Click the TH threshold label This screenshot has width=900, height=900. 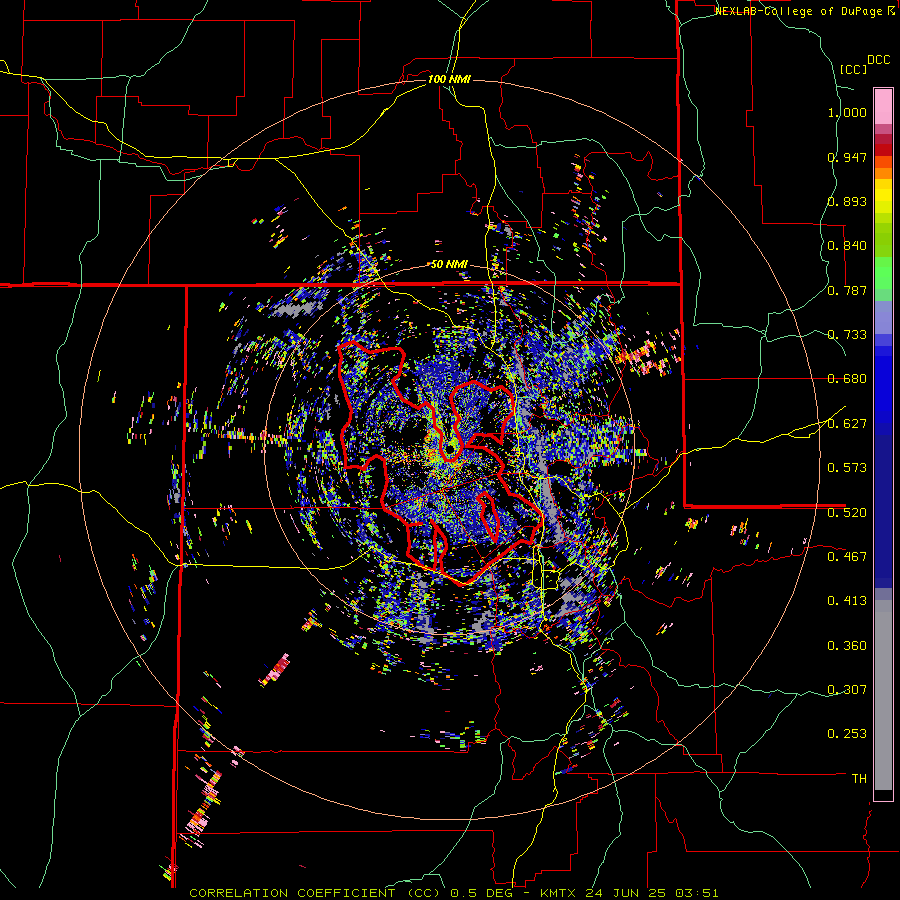tap(859, 778)
